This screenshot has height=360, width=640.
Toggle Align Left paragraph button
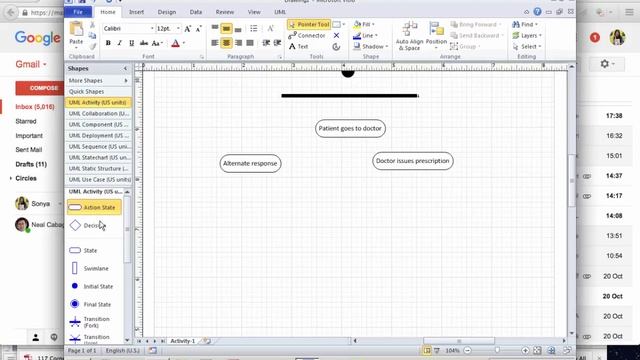tap(215, 43)
